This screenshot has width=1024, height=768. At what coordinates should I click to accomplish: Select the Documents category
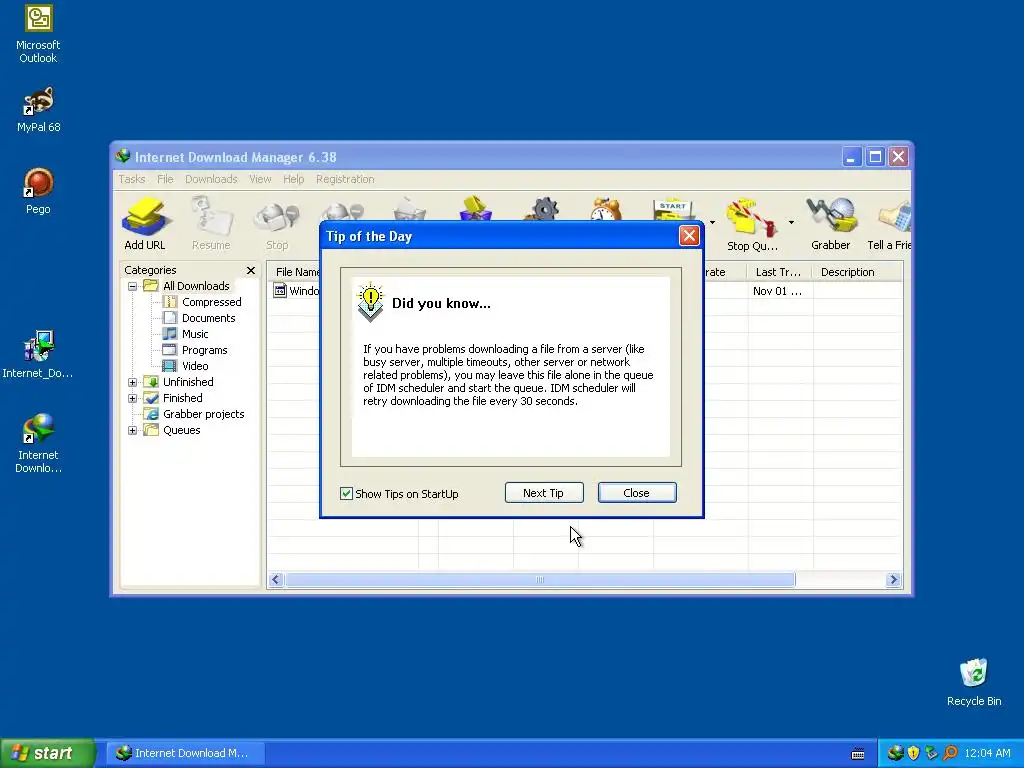click(208, 318)
